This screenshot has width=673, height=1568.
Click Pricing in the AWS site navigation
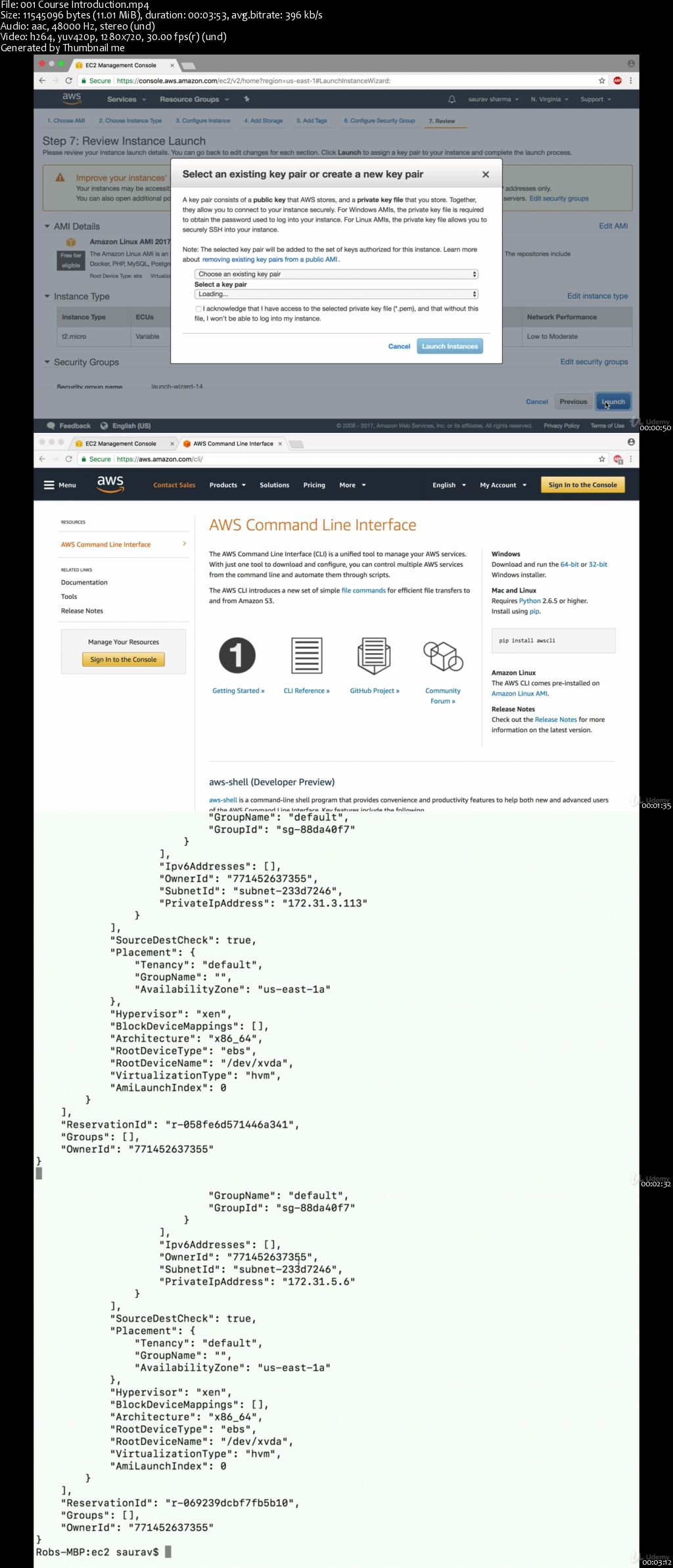click(314, 485)
